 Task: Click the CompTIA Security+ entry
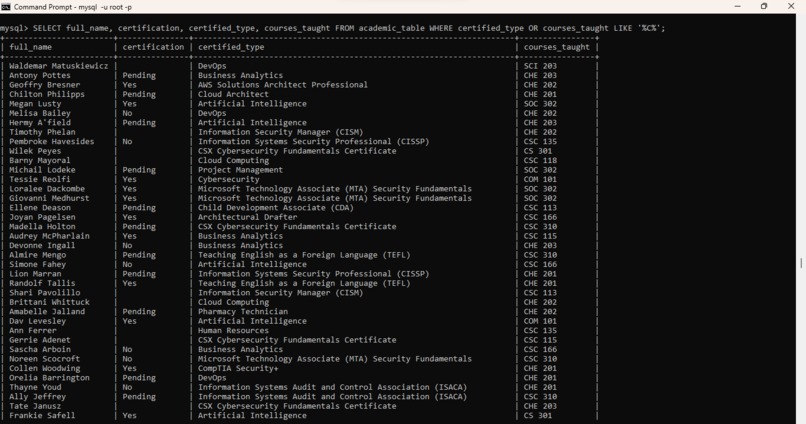[238, 368]
